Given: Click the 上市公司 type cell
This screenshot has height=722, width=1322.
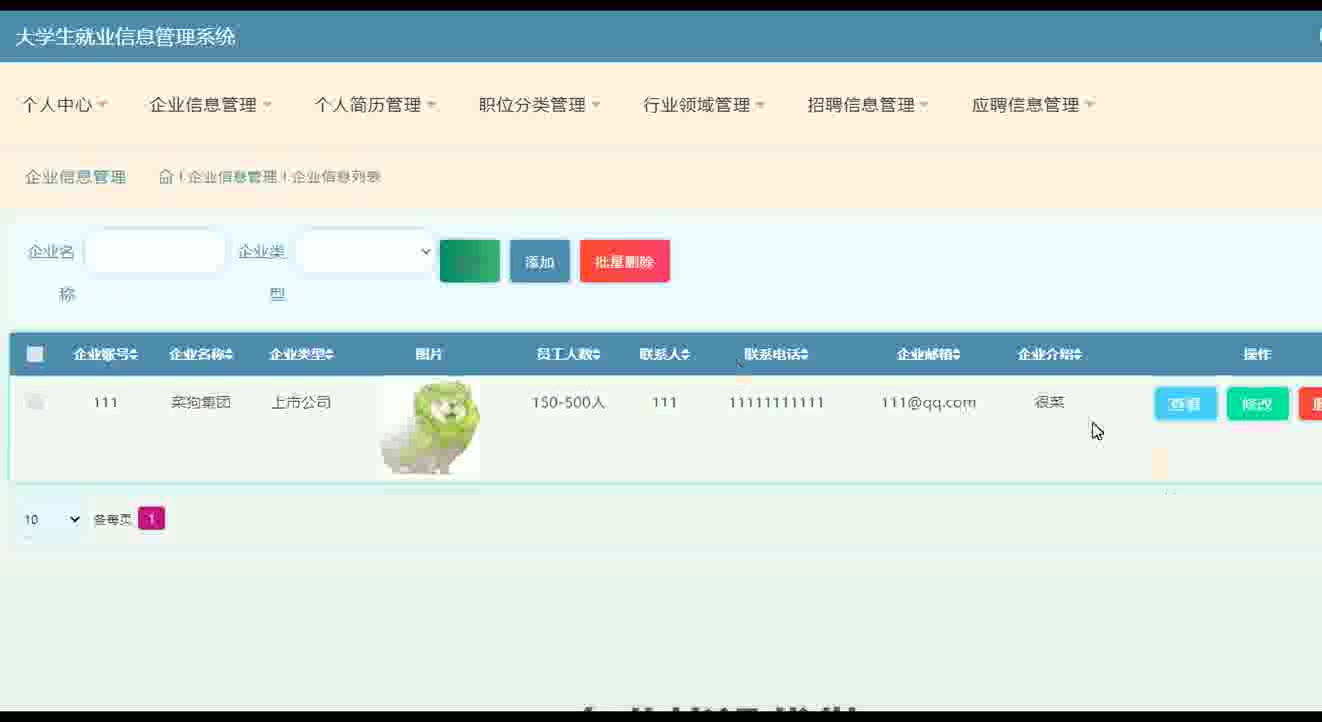Looking at the screenshot, I should 301,402.
